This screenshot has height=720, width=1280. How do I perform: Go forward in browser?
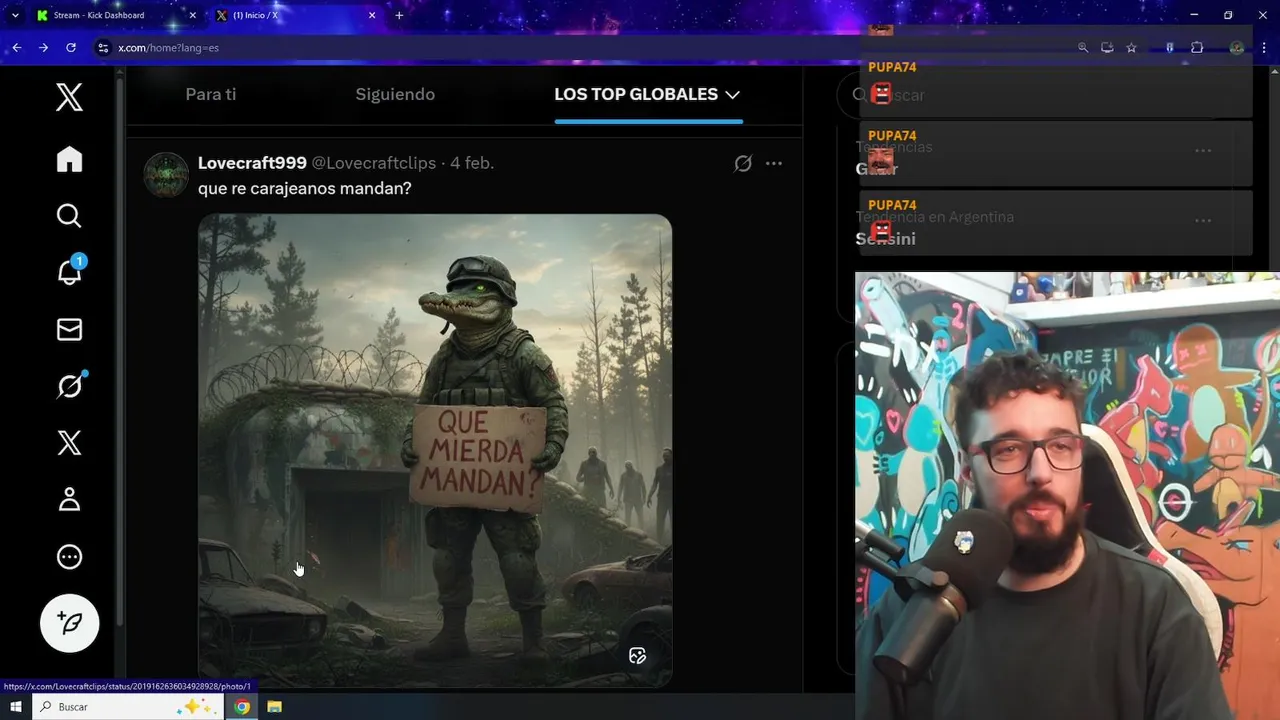43,47
